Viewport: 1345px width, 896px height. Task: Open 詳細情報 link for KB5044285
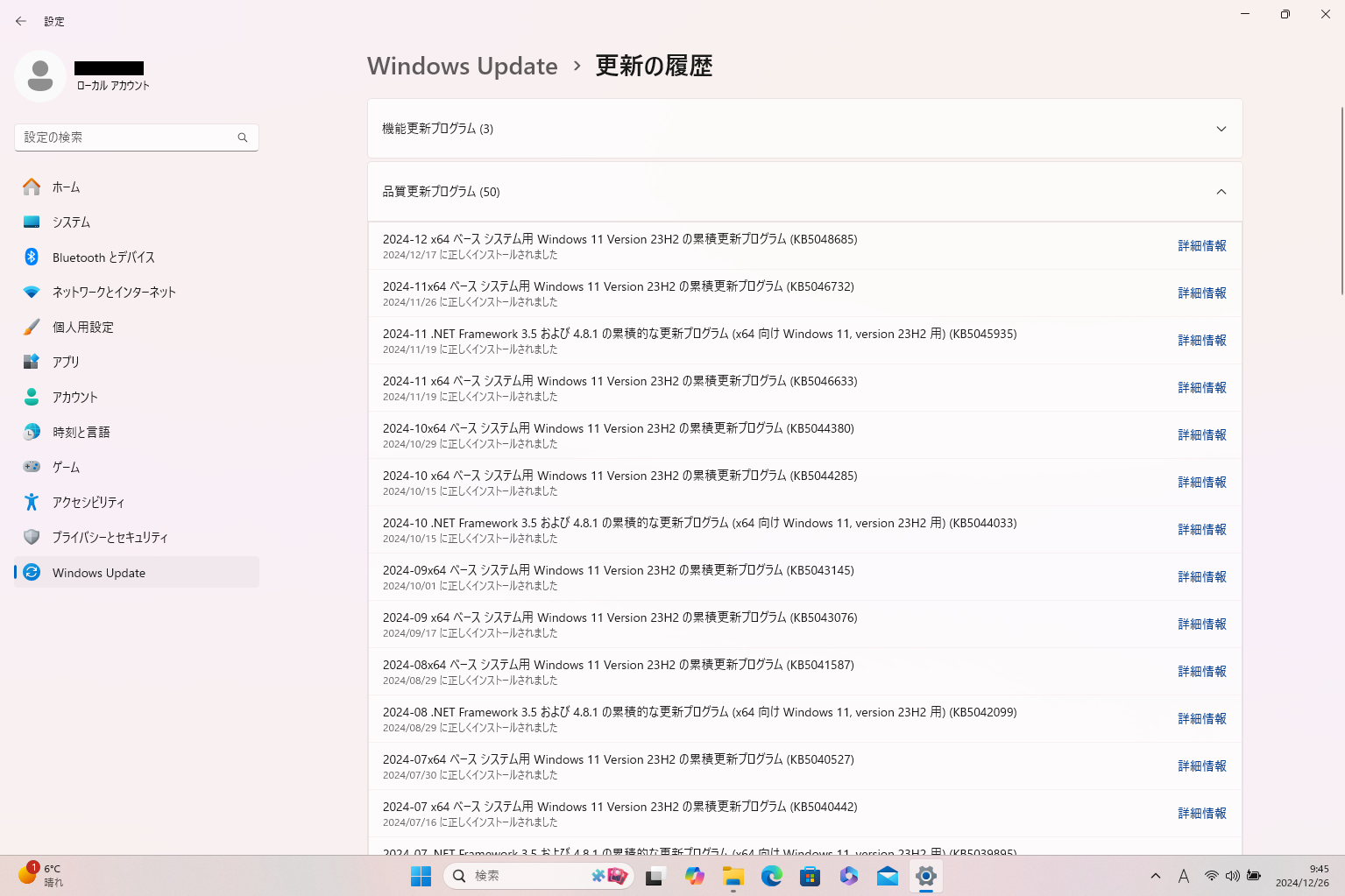(1201, 483)
